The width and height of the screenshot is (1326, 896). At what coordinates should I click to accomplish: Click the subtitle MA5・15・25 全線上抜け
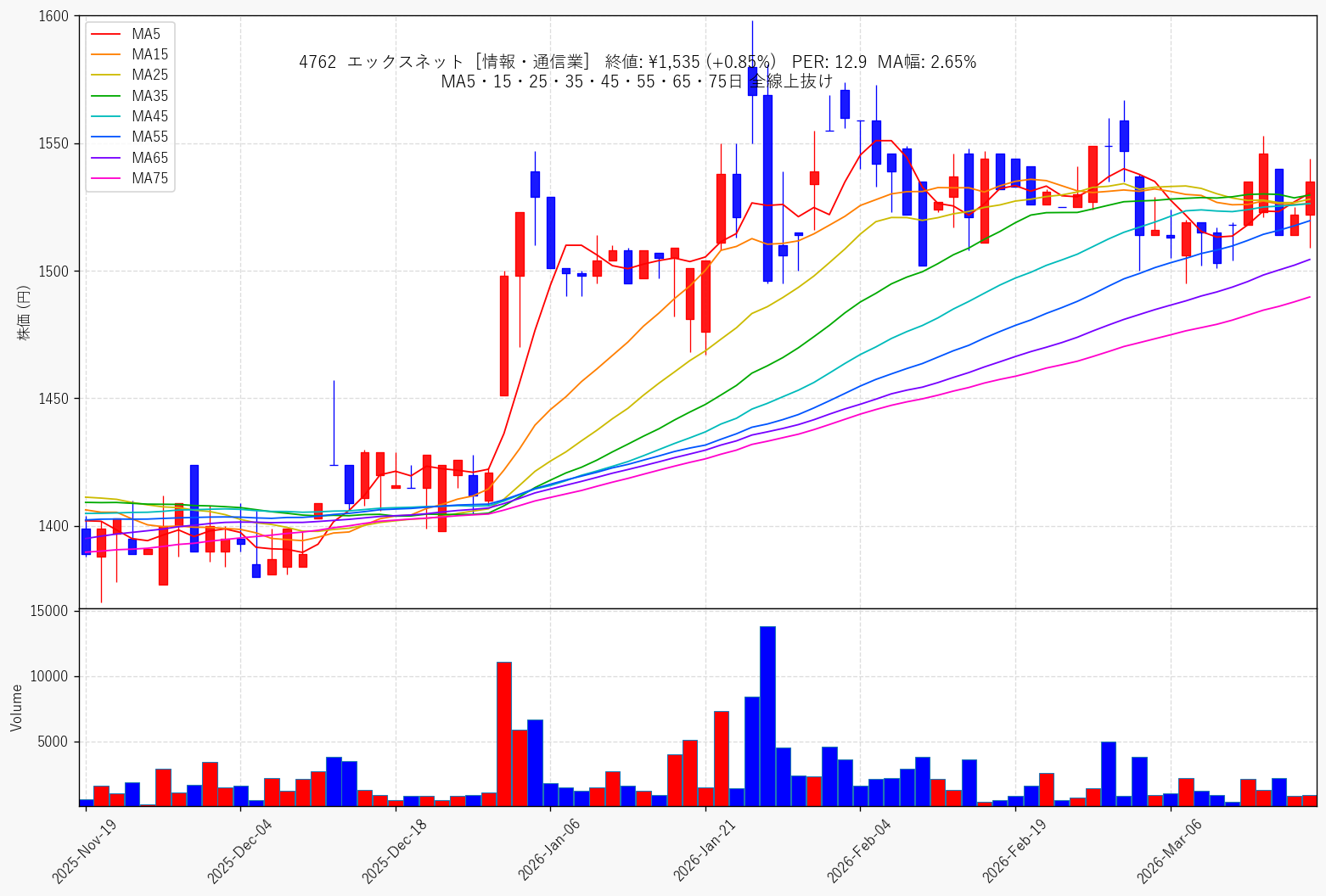tap(638, 81)
